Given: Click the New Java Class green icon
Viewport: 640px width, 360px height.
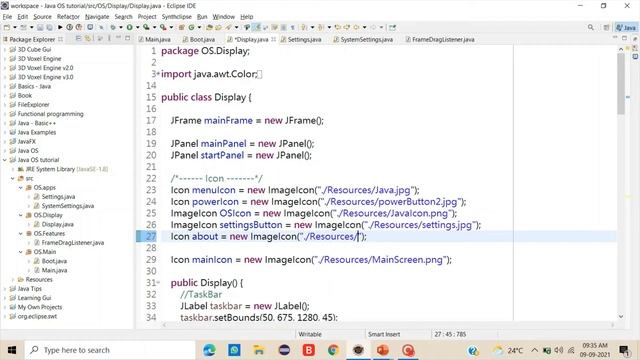Looking at the screenshot, I should pyautogui.click(x=191, y=27).
